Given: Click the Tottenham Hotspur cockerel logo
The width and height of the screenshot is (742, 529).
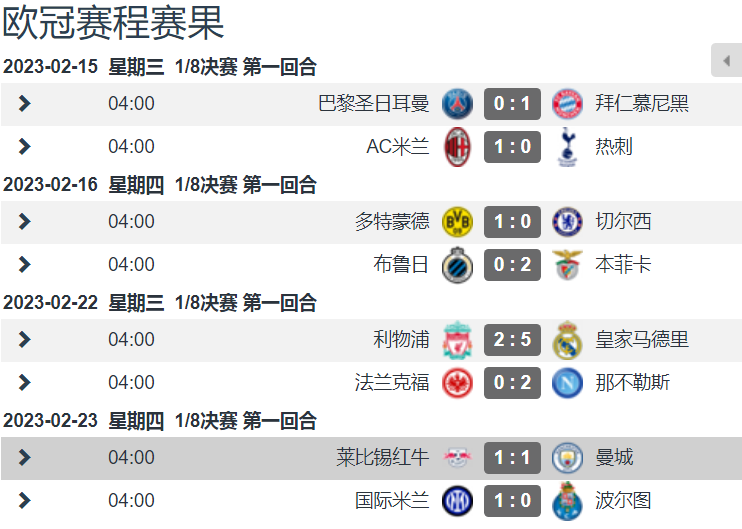Looking at the screenshot, I should 567,147.
